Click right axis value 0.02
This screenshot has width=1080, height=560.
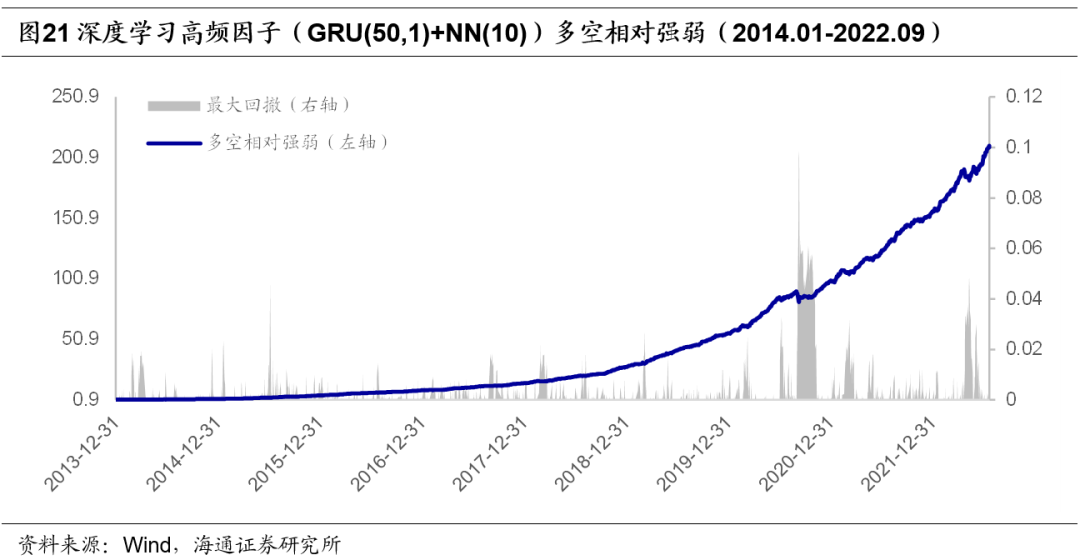[x=1024, y=349]
